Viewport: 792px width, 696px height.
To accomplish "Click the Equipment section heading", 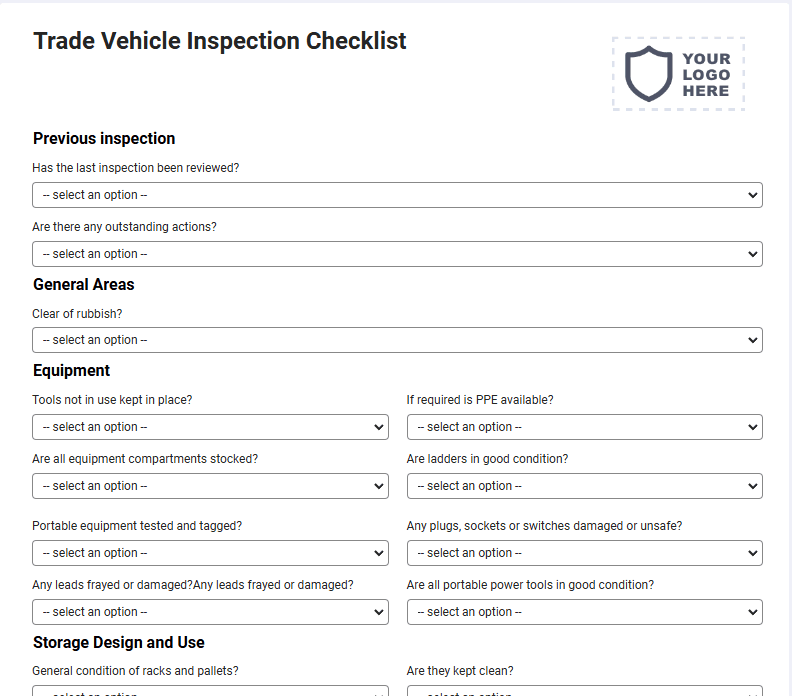I will 71,371.
